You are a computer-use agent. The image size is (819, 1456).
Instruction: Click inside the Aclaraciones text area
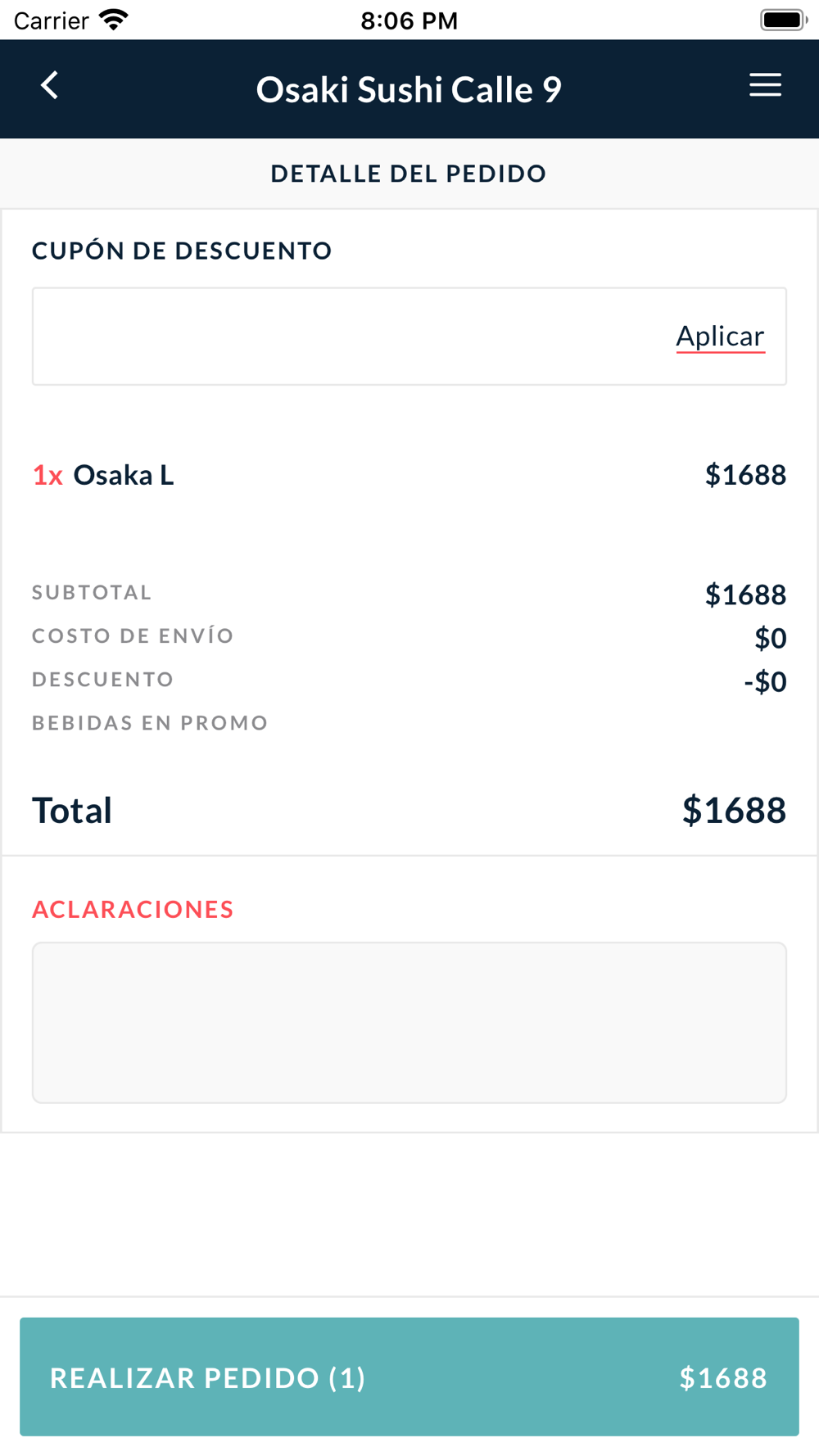pos(409,1023)
